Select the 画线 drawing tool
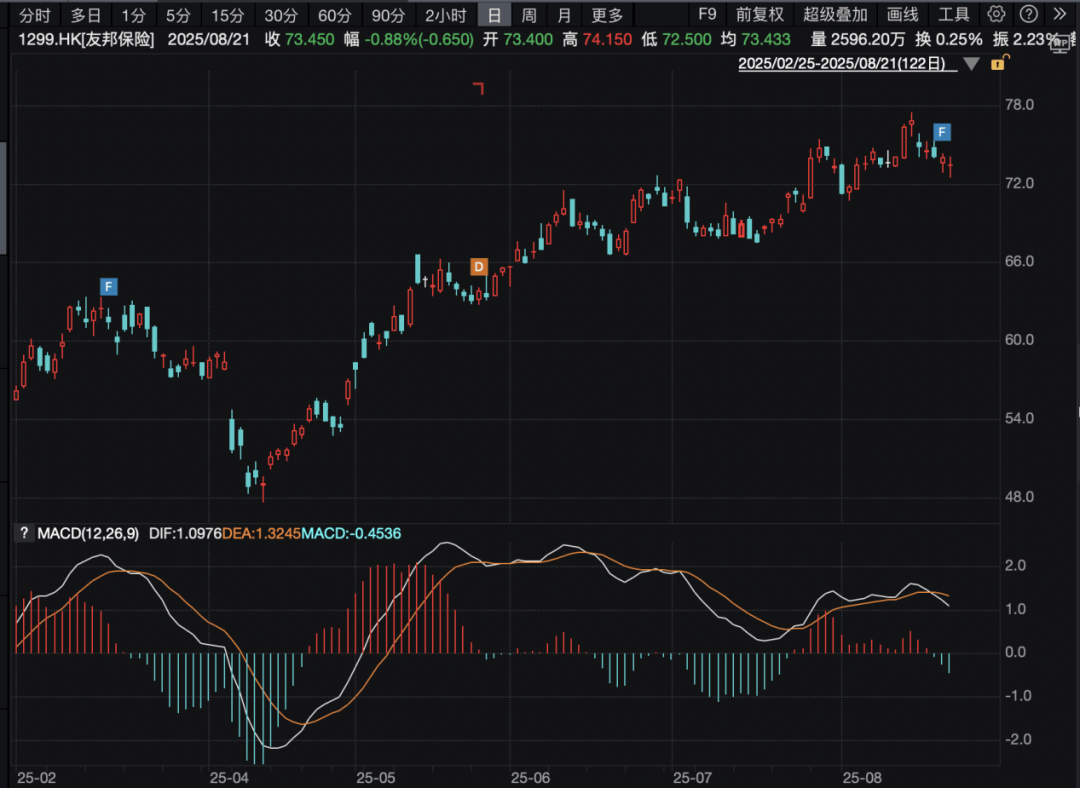The image size is (1080, 788). 902,14
